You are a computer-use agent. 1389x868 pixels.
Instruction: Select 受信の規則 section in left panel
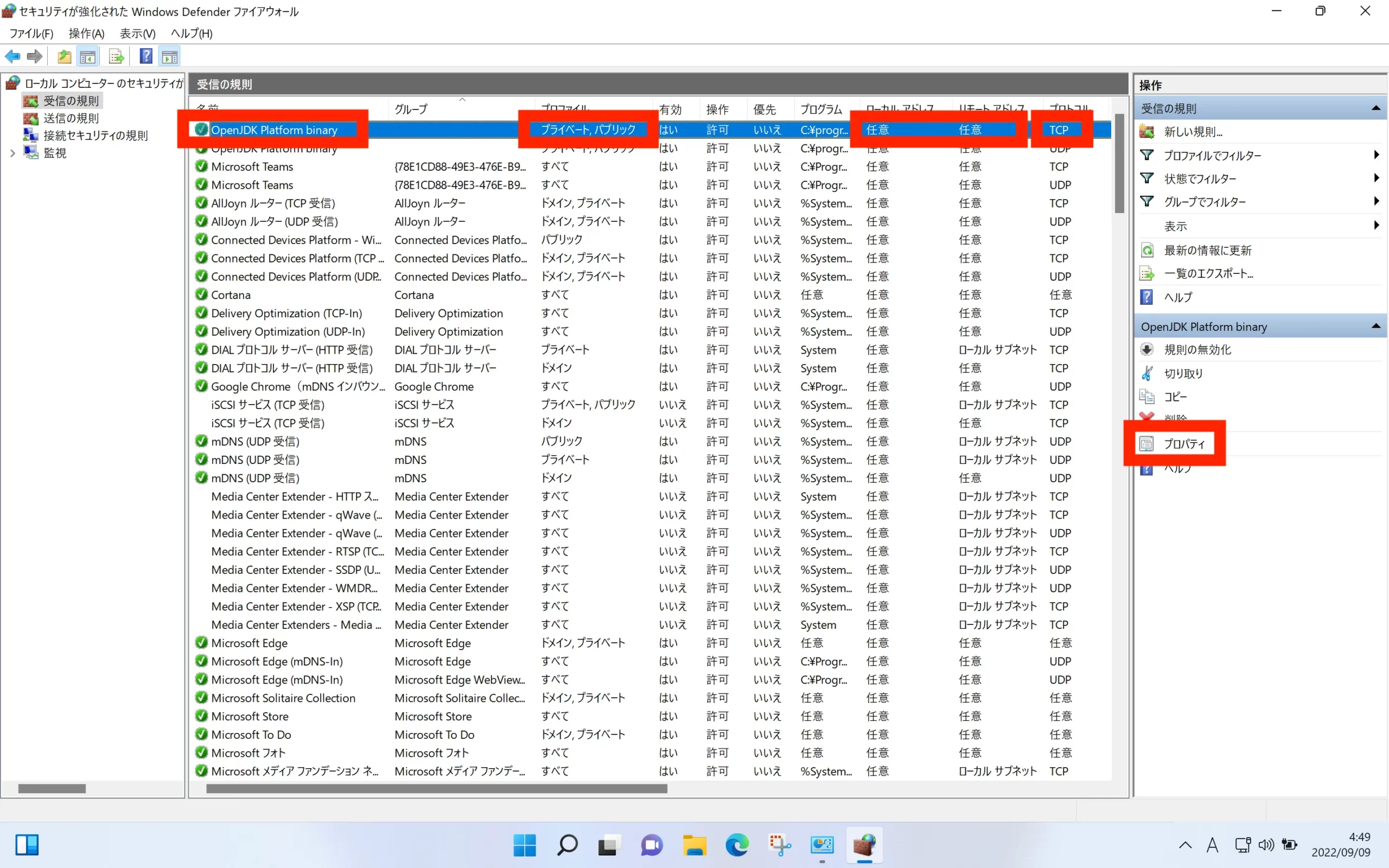coord(70,100)
